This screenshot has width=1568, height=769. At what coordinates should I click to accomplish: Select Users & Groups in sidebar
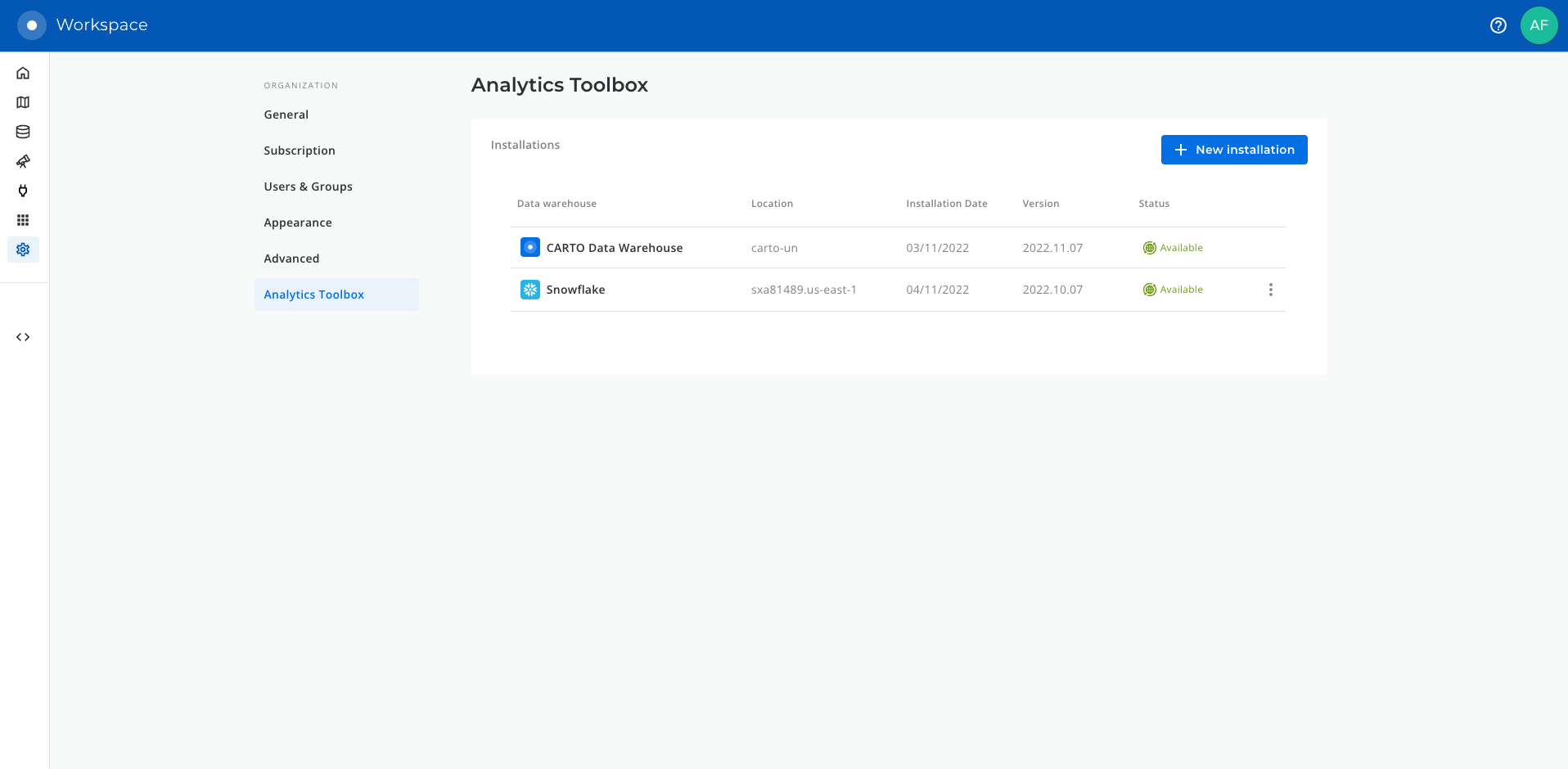[308, 187]
